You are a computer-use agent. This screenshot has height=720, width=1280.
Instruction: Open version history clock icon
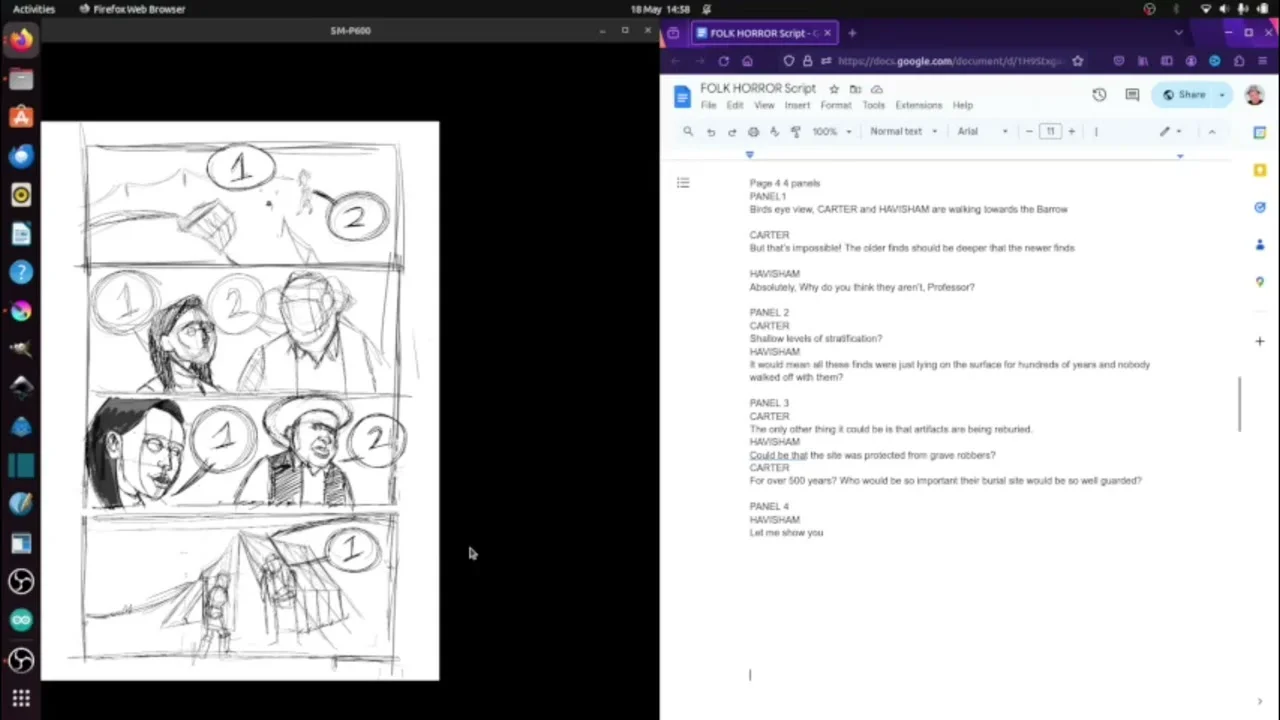[x=1099, y=95]
